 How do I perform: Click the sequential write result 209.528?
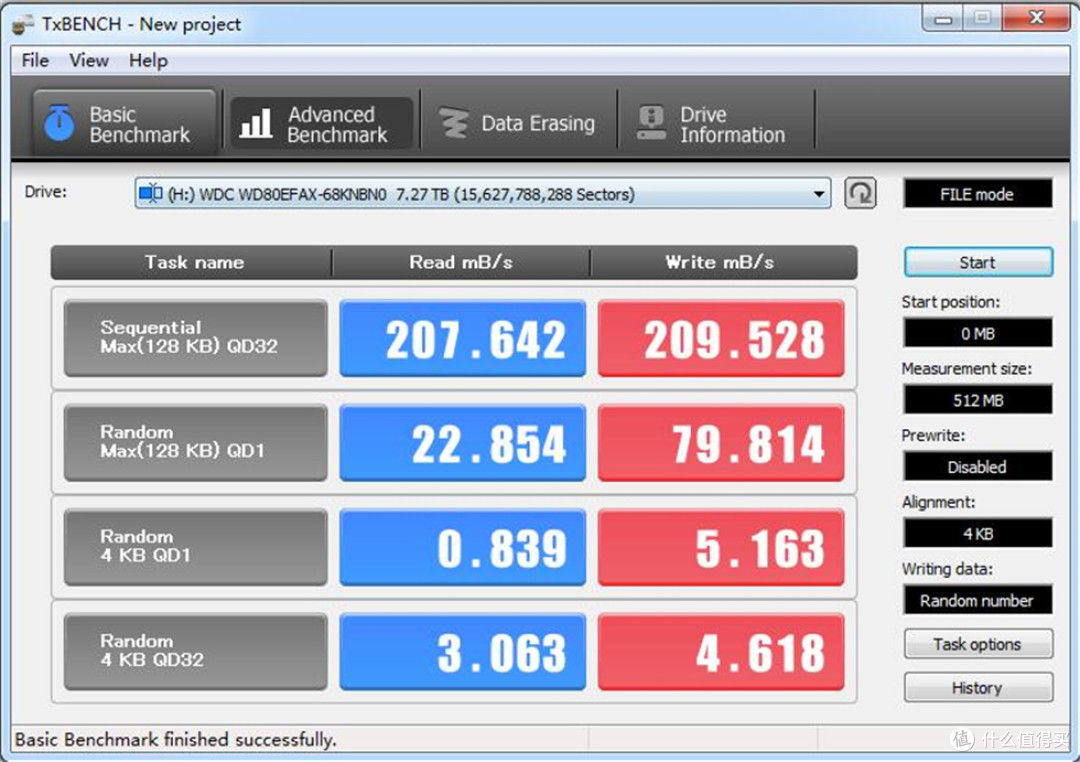tap(721, 338)
